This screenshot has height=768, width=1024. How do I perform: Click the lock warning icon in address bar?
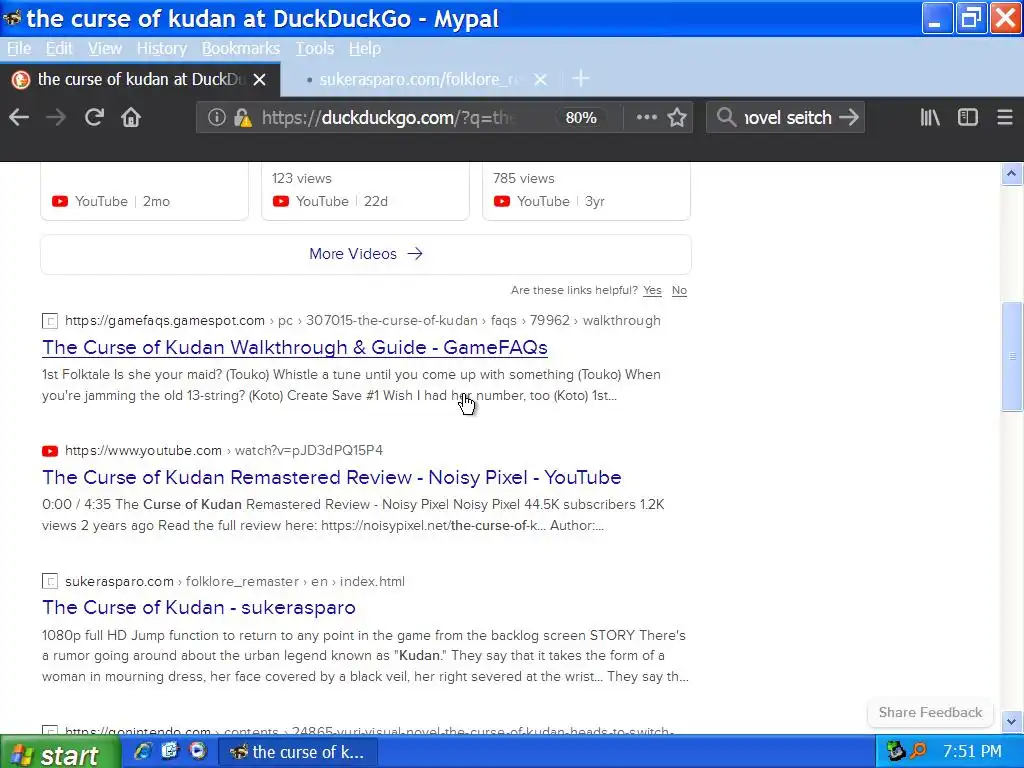pyautogui.click(x=243, y=118)
